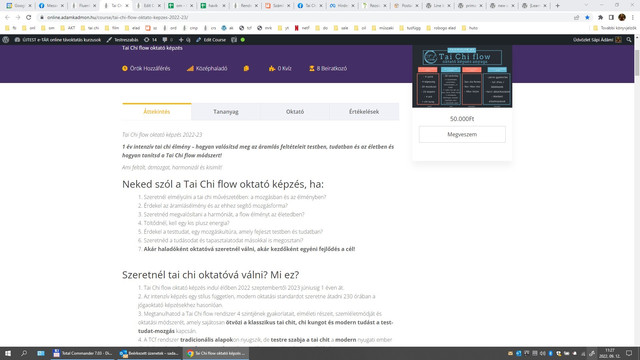Open the Netflix netf bookmark
The width and height of the screenshot is (640, 360).
coord(302,28)
